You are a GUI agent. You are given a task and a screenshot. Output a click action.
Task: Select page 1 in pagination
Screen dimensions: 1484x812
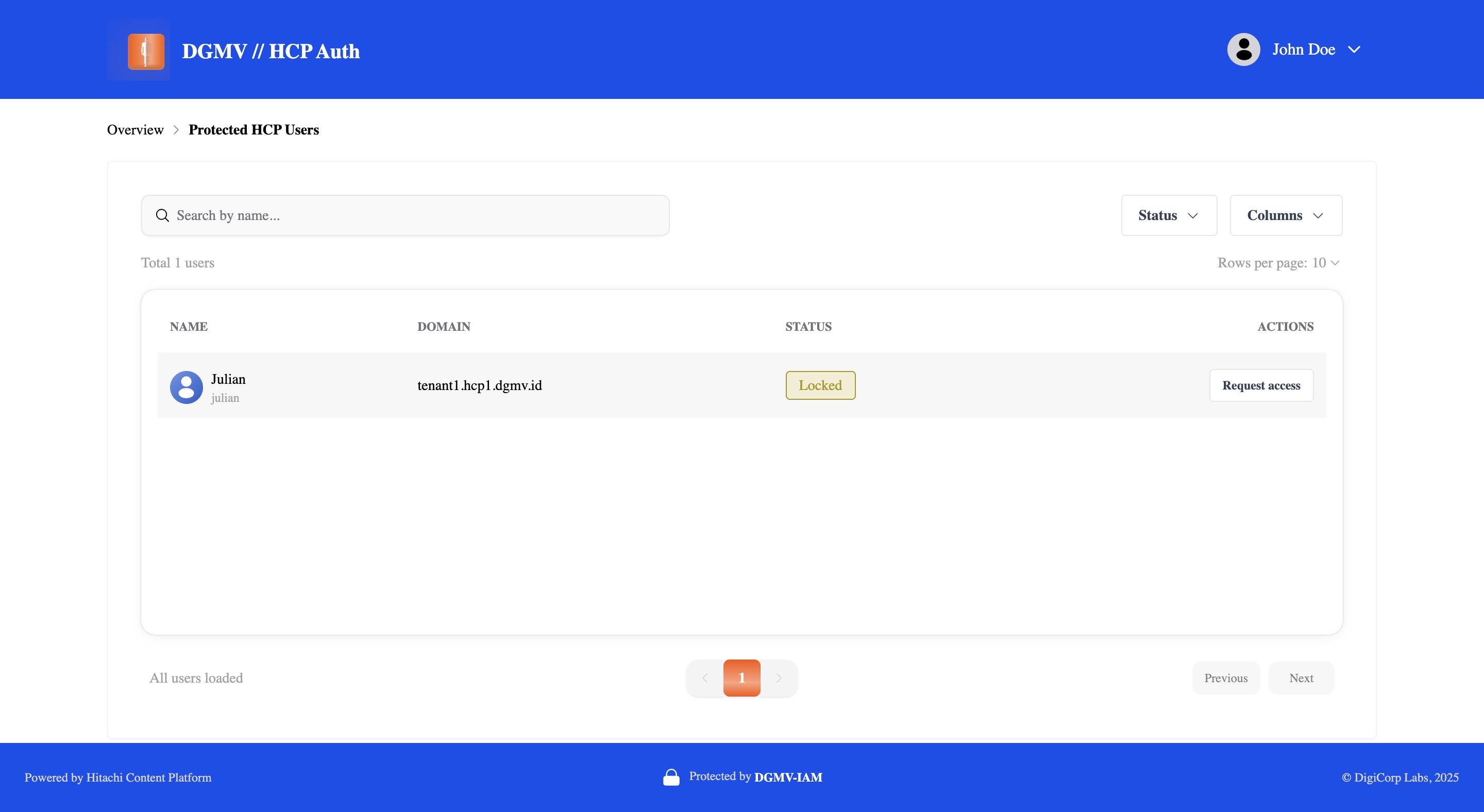pyautogui.click(x=741, y=678)
